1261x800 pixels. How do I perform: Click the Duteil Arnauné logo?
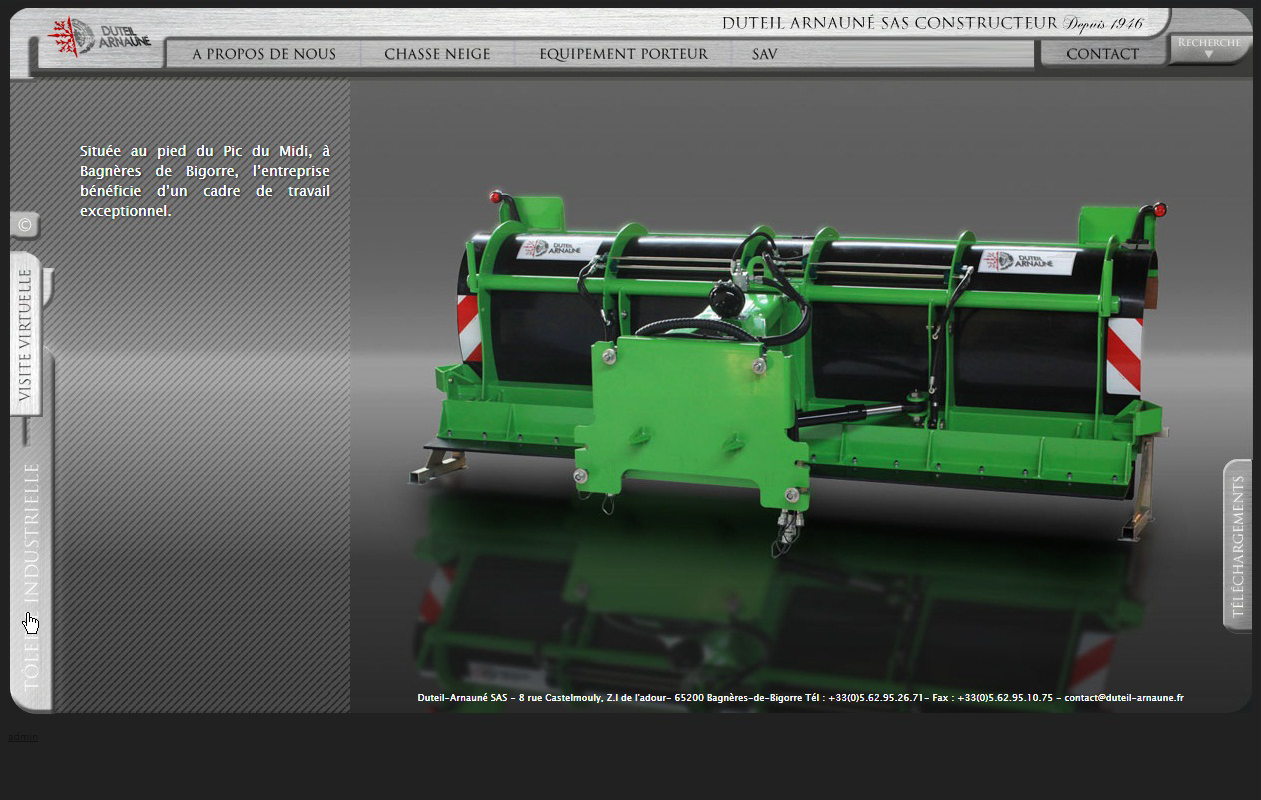click(x=99, y=37)
